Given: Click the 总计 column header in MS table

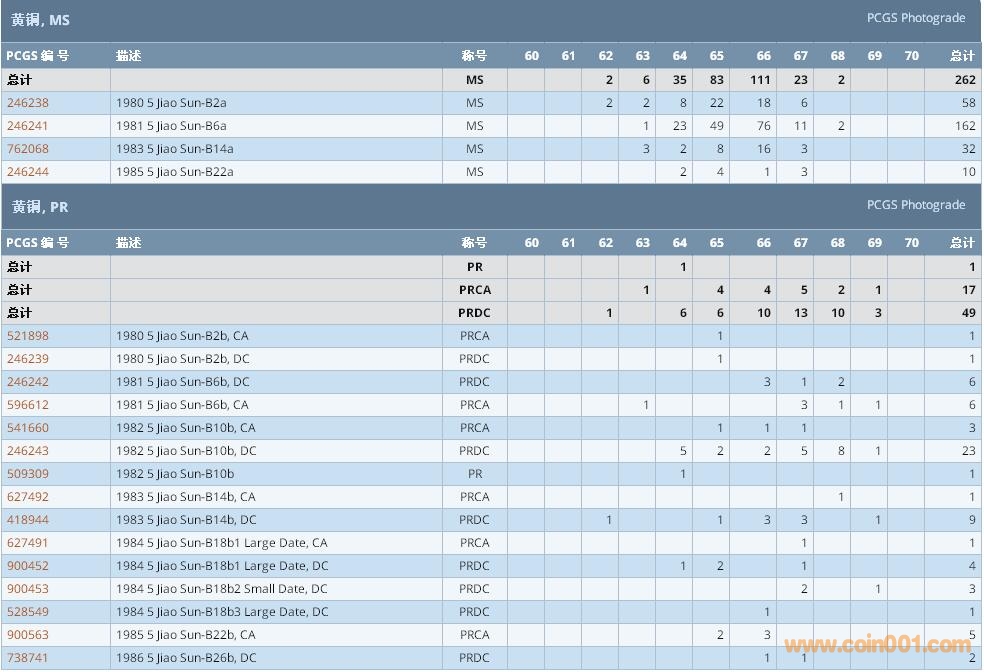Looking at the screenshot, I should click(x=961, y=56).
